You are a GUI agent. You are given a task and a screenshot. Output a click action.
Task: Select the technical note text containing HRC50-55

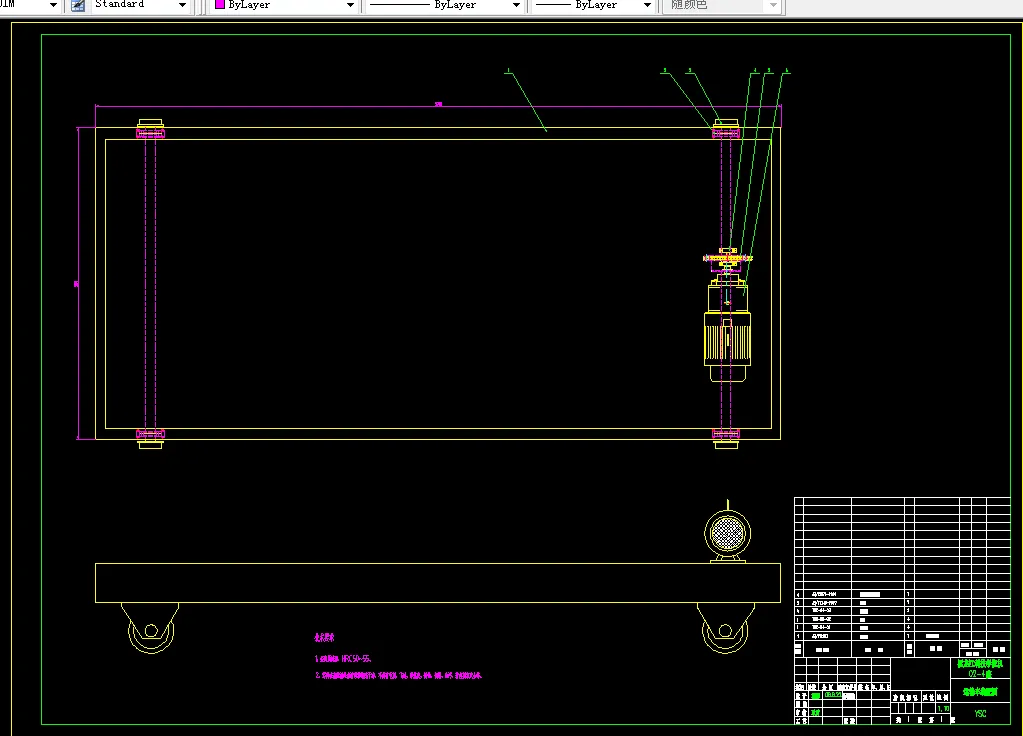tap(343, 659)
